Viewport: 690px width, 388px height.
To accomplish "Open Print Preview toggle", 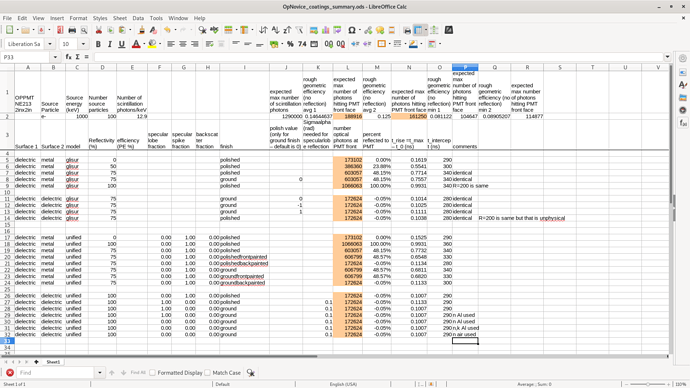I will click(x=84, y=30).
